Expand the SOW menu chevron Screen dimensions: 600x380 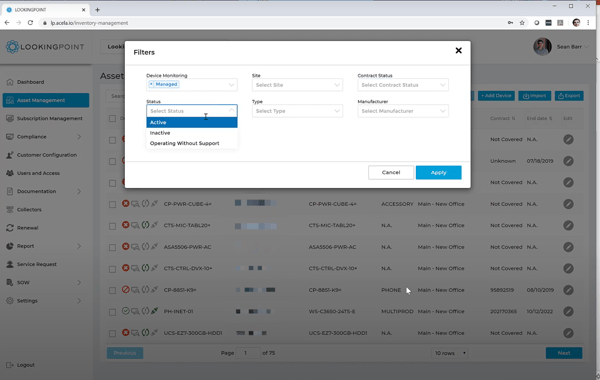coord(79,282)
